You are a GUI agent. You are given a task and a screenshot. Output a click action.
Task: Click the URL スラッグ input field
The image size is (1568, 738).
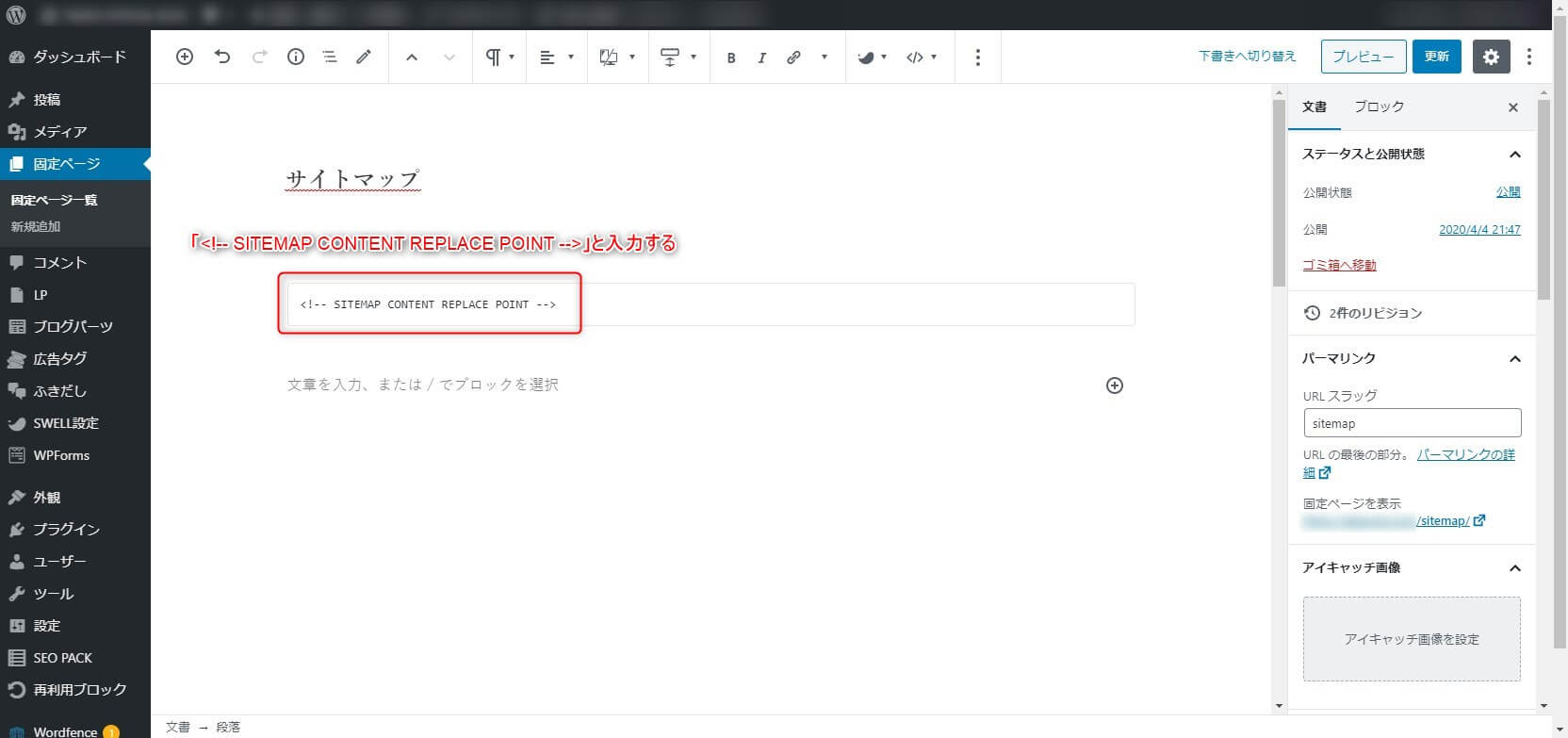click(1412, 423)
